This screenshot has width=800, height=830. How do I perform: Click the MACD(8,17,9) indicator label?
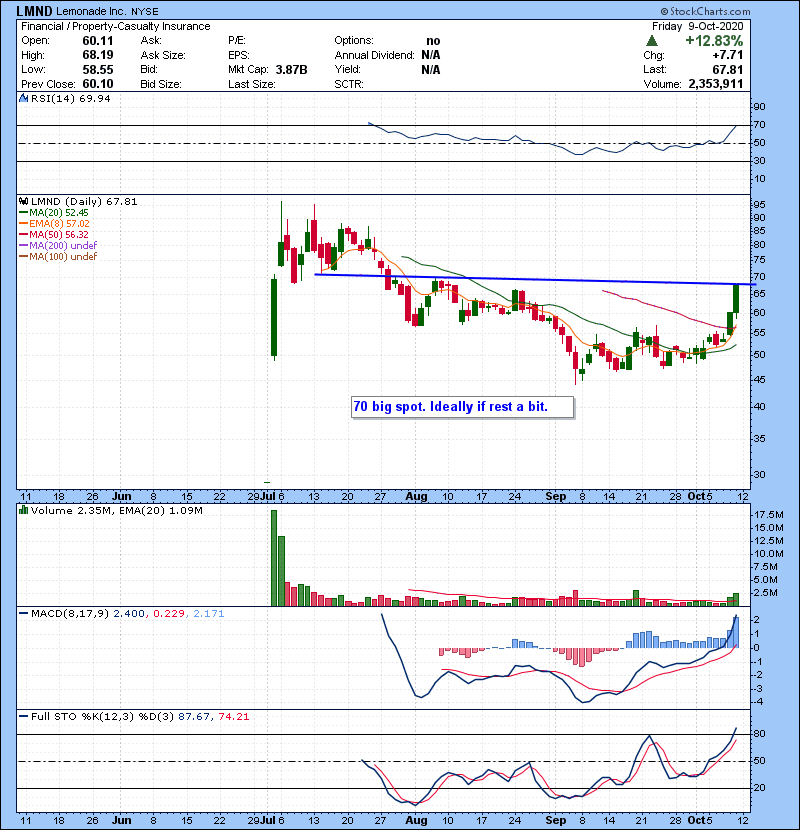click(x=70, y=614)
